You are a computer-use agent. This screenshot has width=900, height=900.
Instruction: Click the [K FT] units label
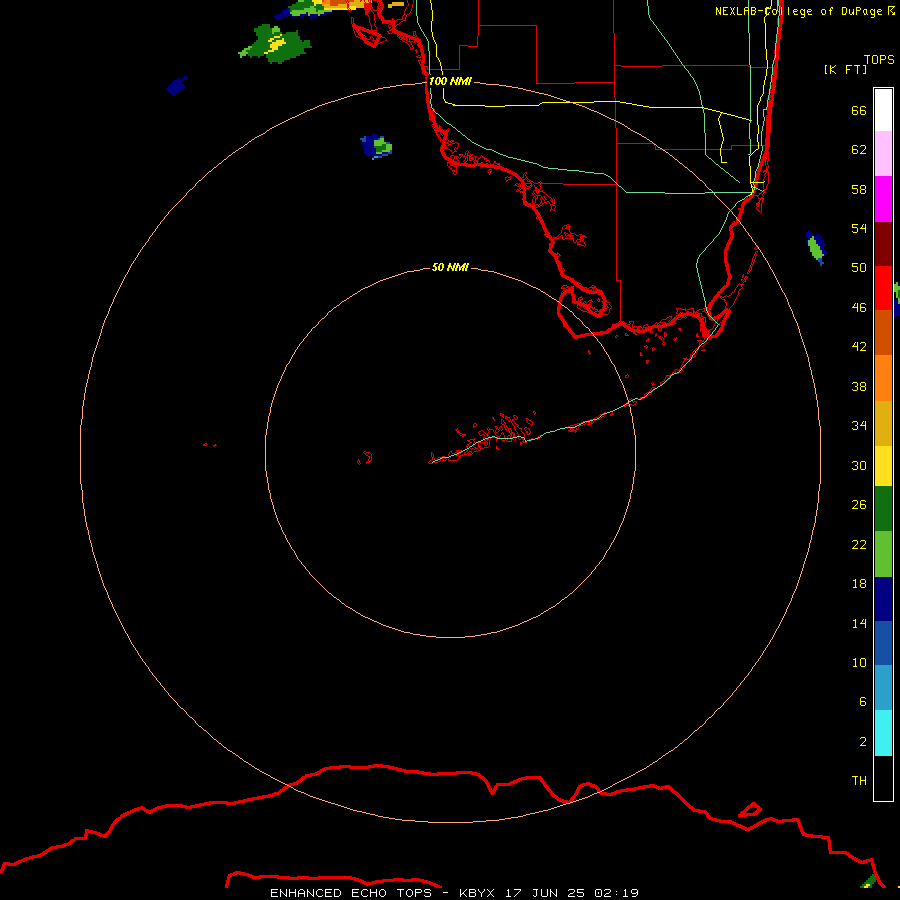coord(845,69)
